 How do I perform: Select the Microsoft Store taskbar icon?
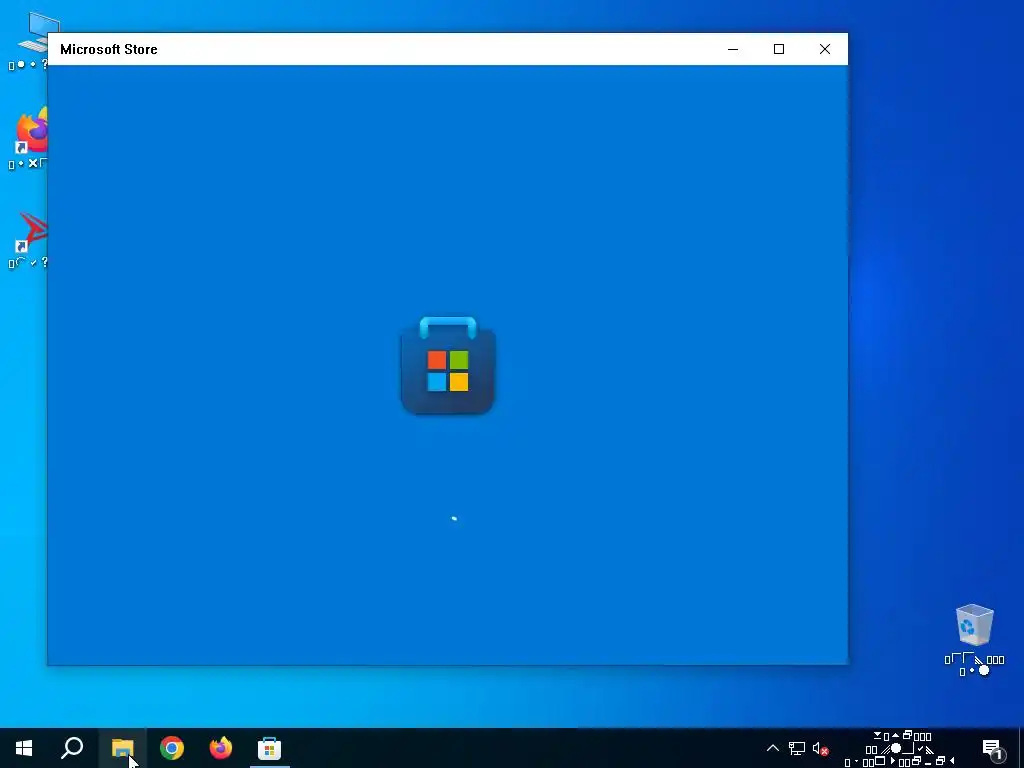pos(269,748)
